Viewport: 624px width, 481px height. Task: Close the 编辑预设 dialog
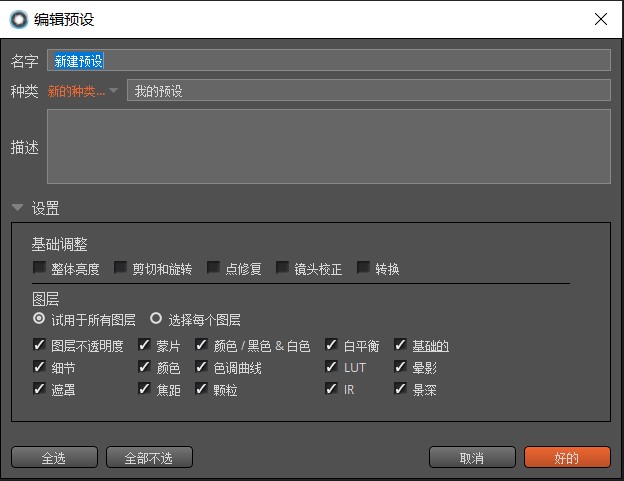601,19
